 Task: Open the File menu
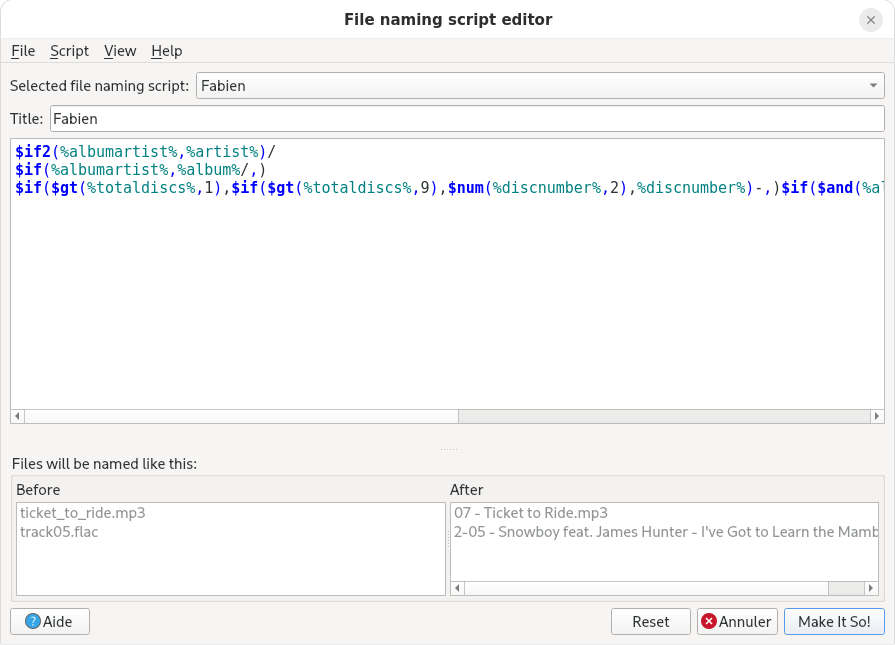tap(23, 51)
